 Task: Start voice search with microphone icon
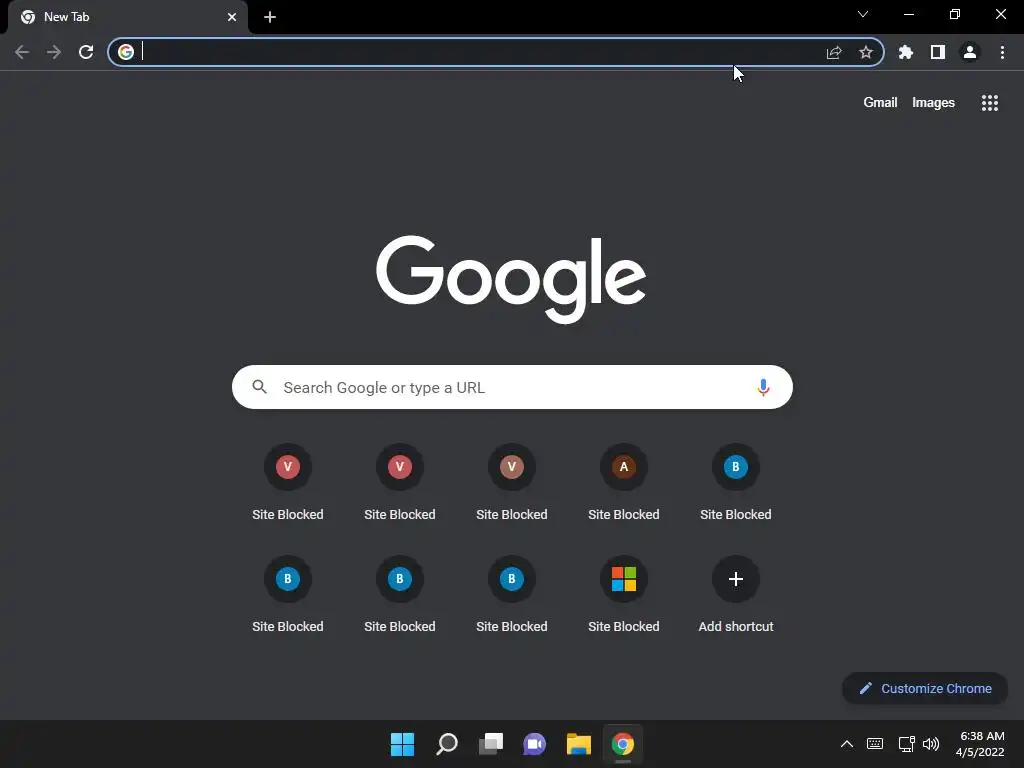pyautogui.click(x=763, y=387)
